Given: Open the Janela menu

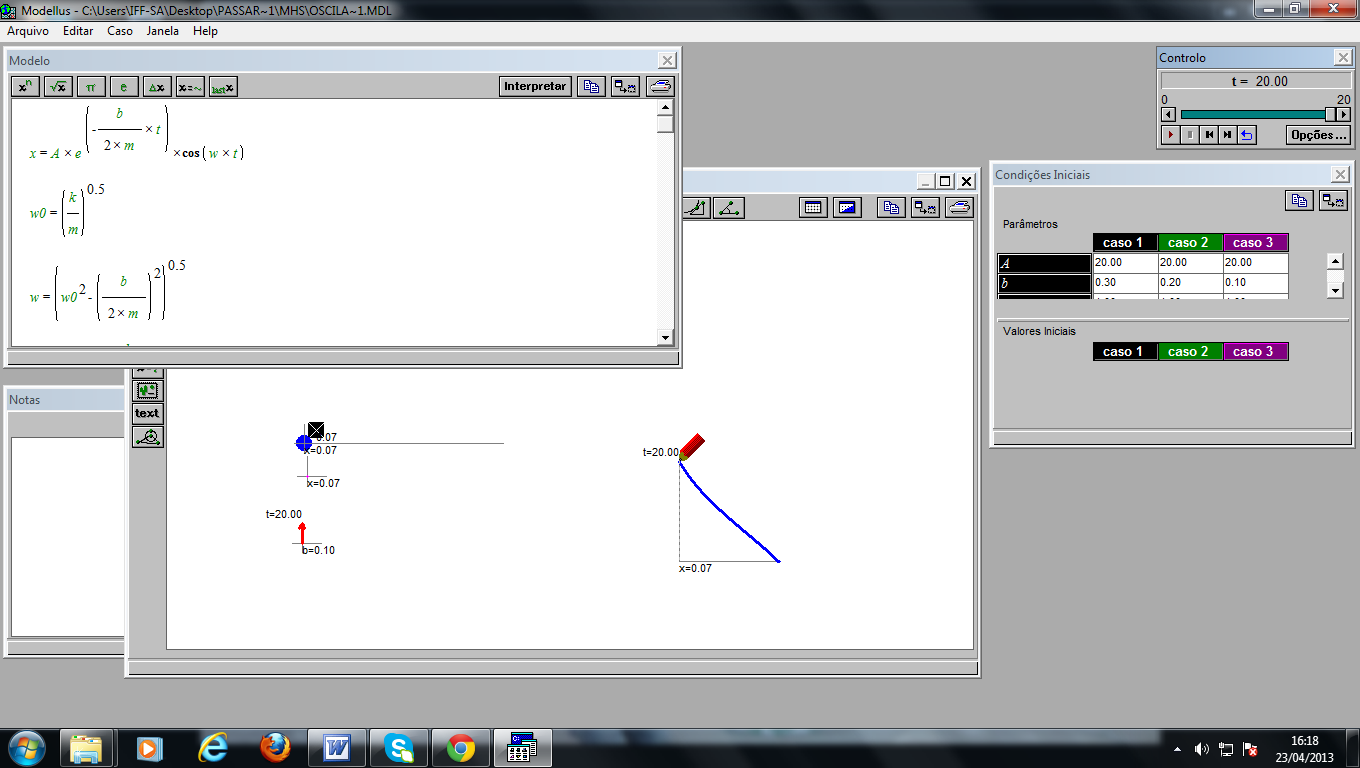Looking at the screenshot, I should coord(163,31).
